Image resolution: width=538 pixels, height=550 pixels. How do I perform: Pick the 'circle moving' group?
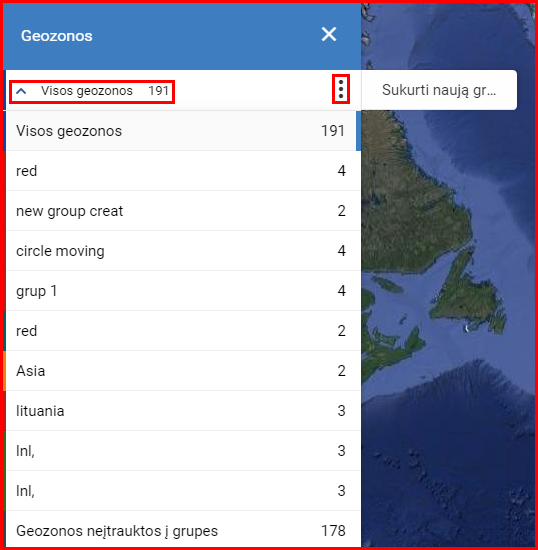tap(183, 251)
